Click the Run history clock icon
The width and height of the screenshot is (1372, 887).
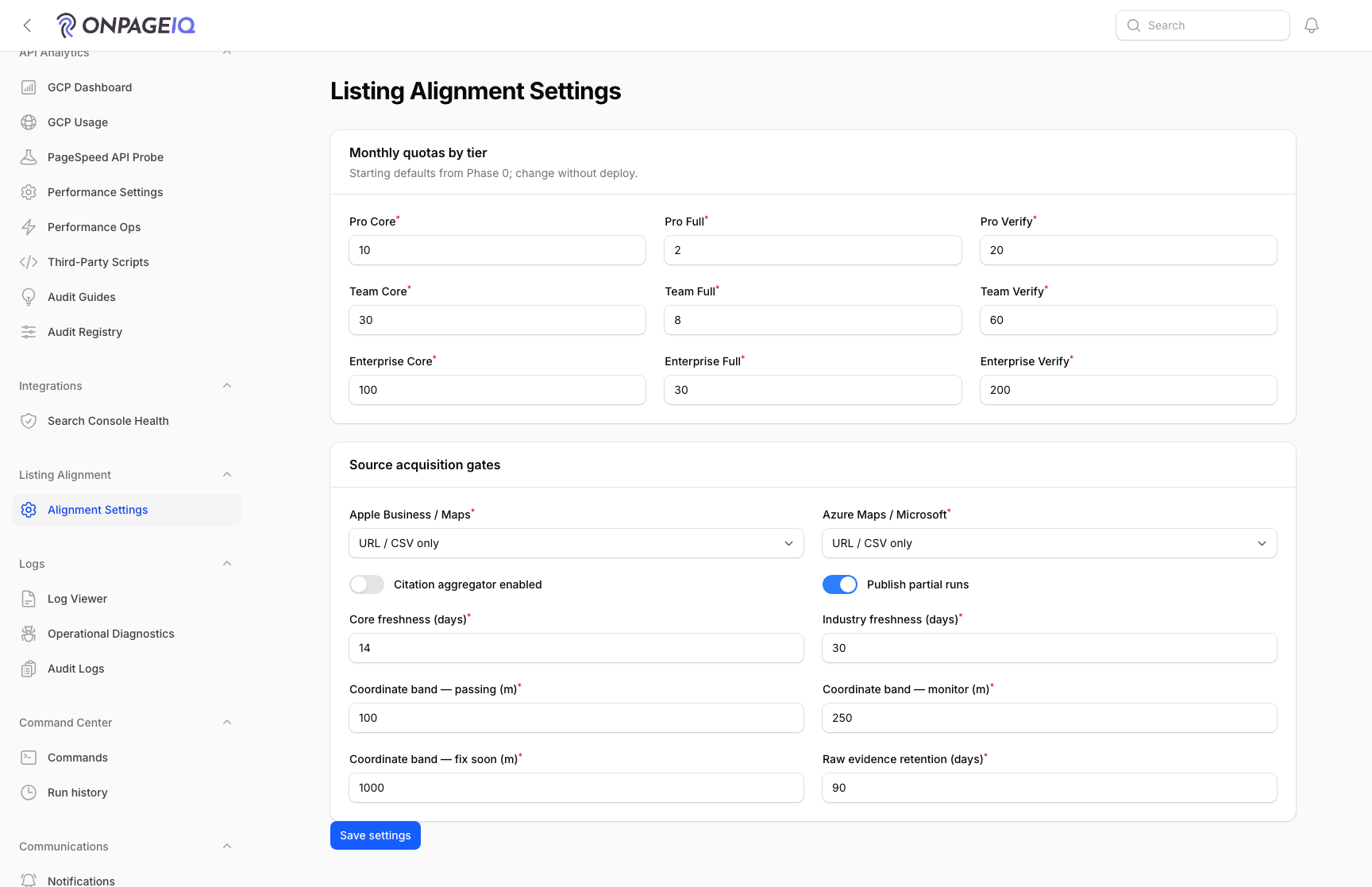29,793
